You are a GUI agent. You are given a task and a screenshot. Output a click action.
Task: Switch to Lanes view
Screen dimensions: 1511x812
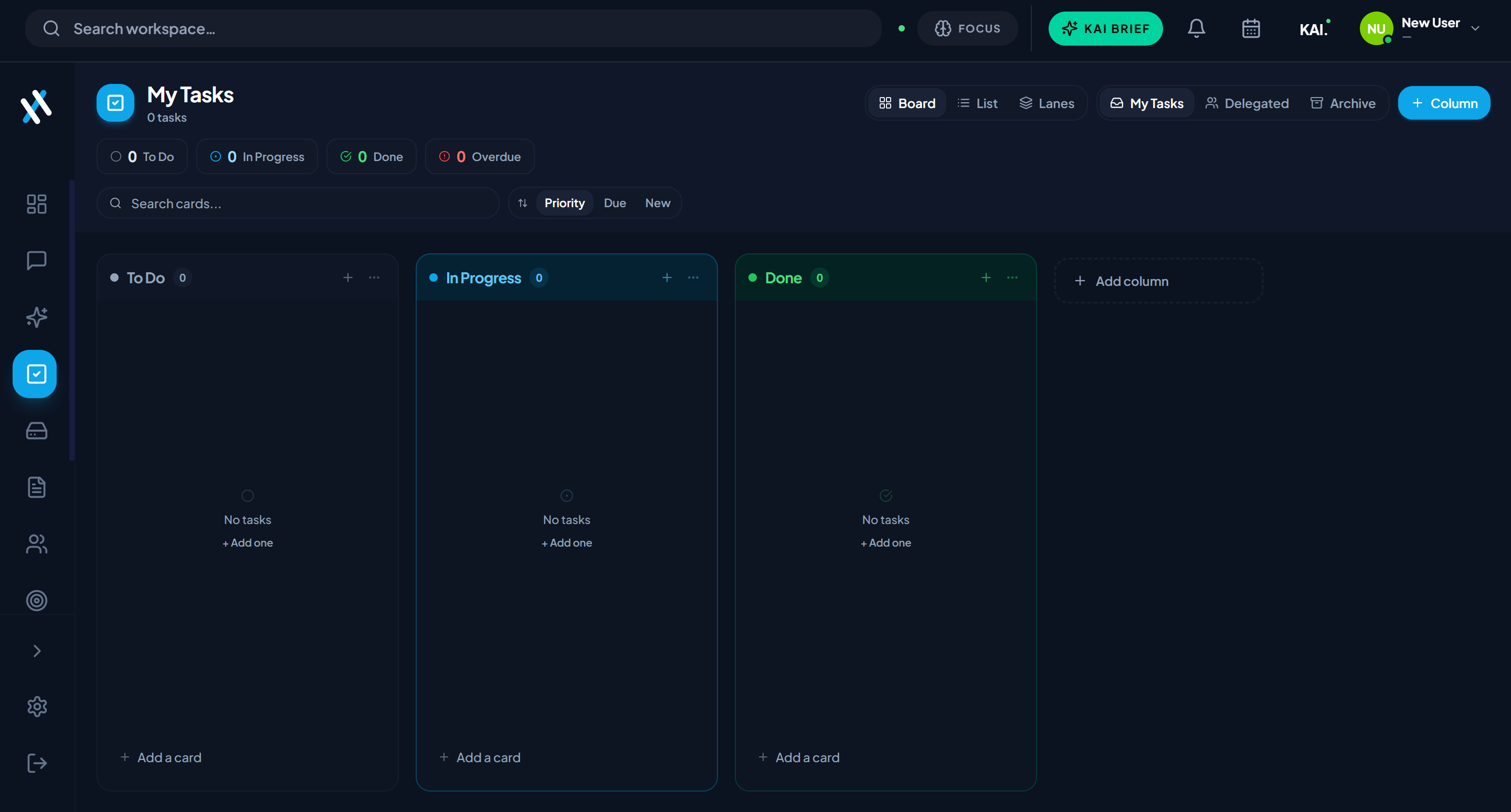click(x=1047, y=103)
